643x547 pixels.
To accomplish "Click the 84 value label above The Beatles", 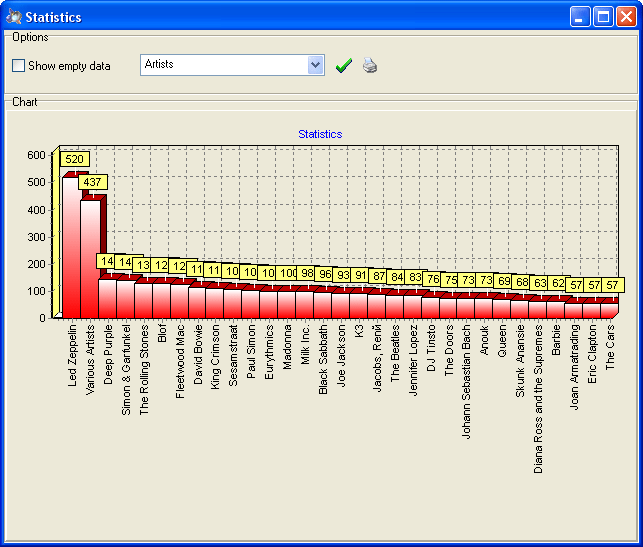I will 396,277.
